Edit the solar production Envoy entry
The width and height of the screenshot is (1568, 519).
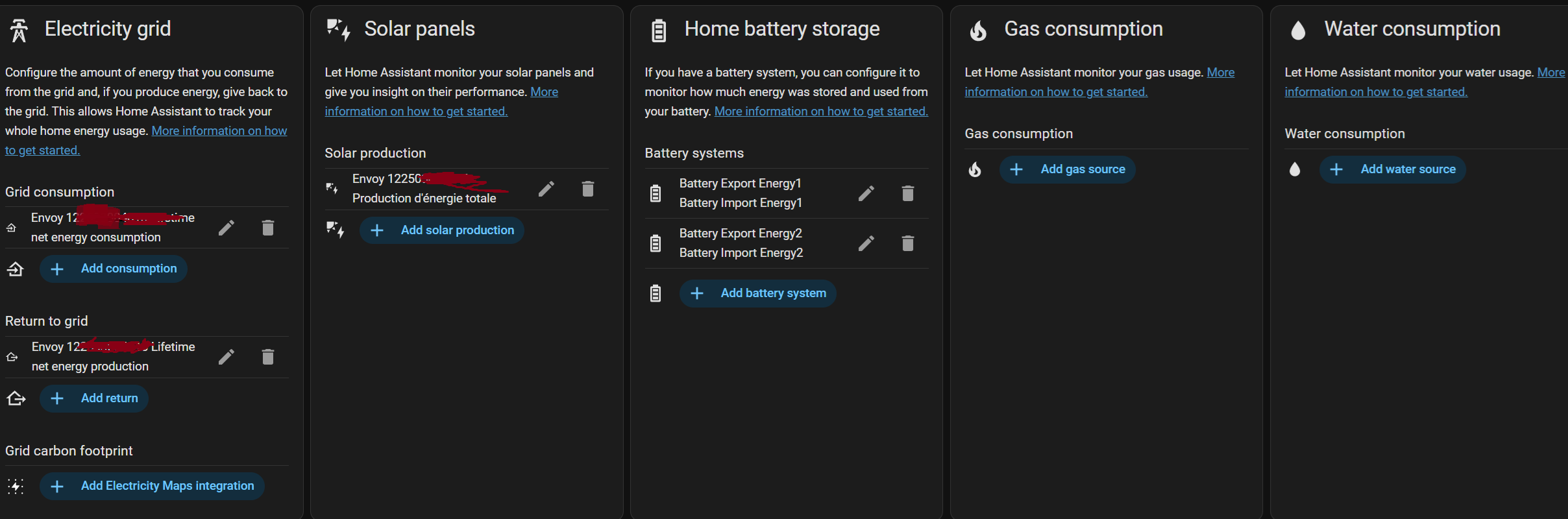click(x=546, y=189)
